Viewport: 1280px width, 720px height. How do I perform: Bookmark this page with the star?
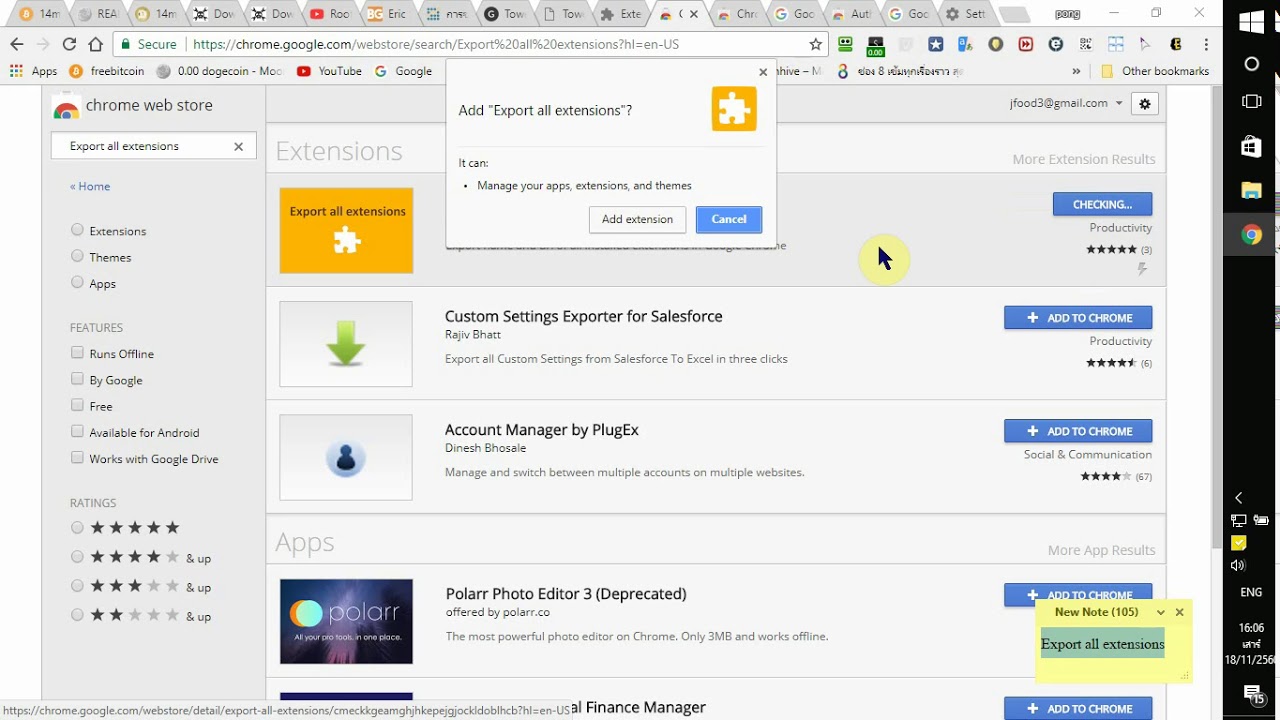point(816,44)
